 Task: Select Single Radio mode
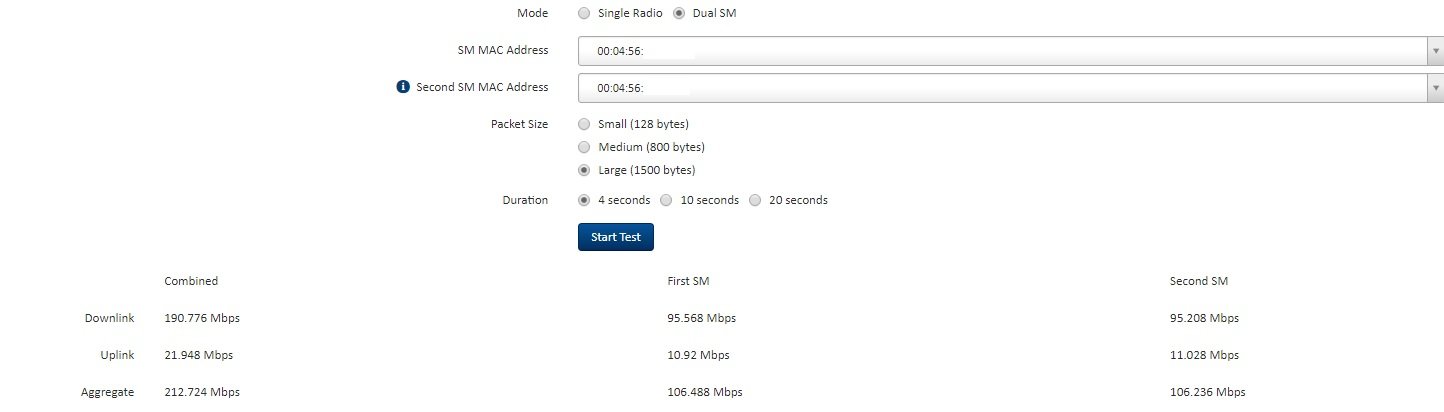tap(584, 13)
